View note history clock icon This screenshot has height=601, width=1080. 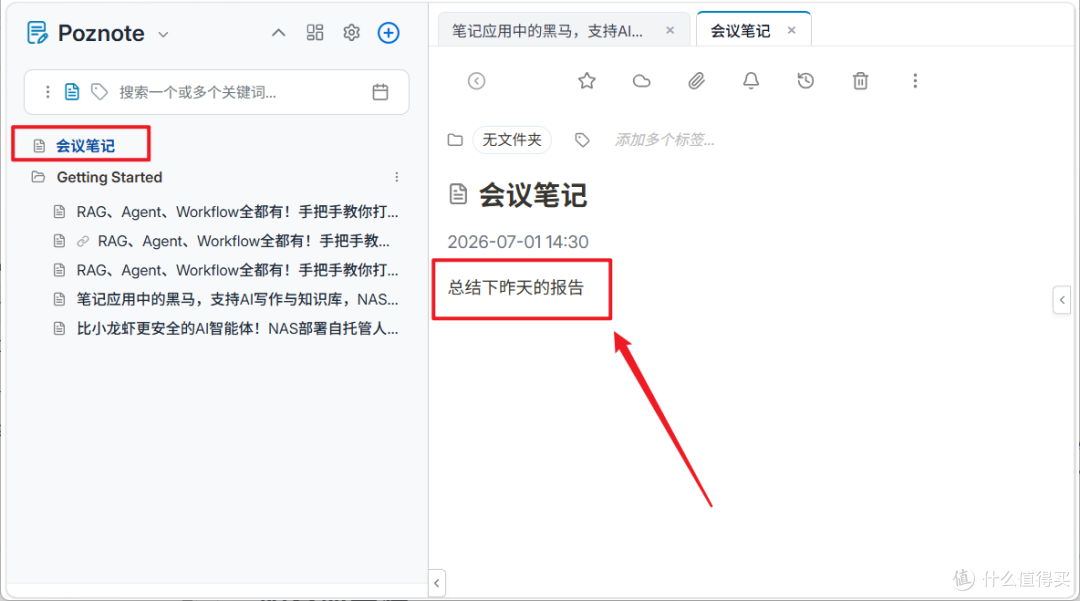(x=806, y=81)
